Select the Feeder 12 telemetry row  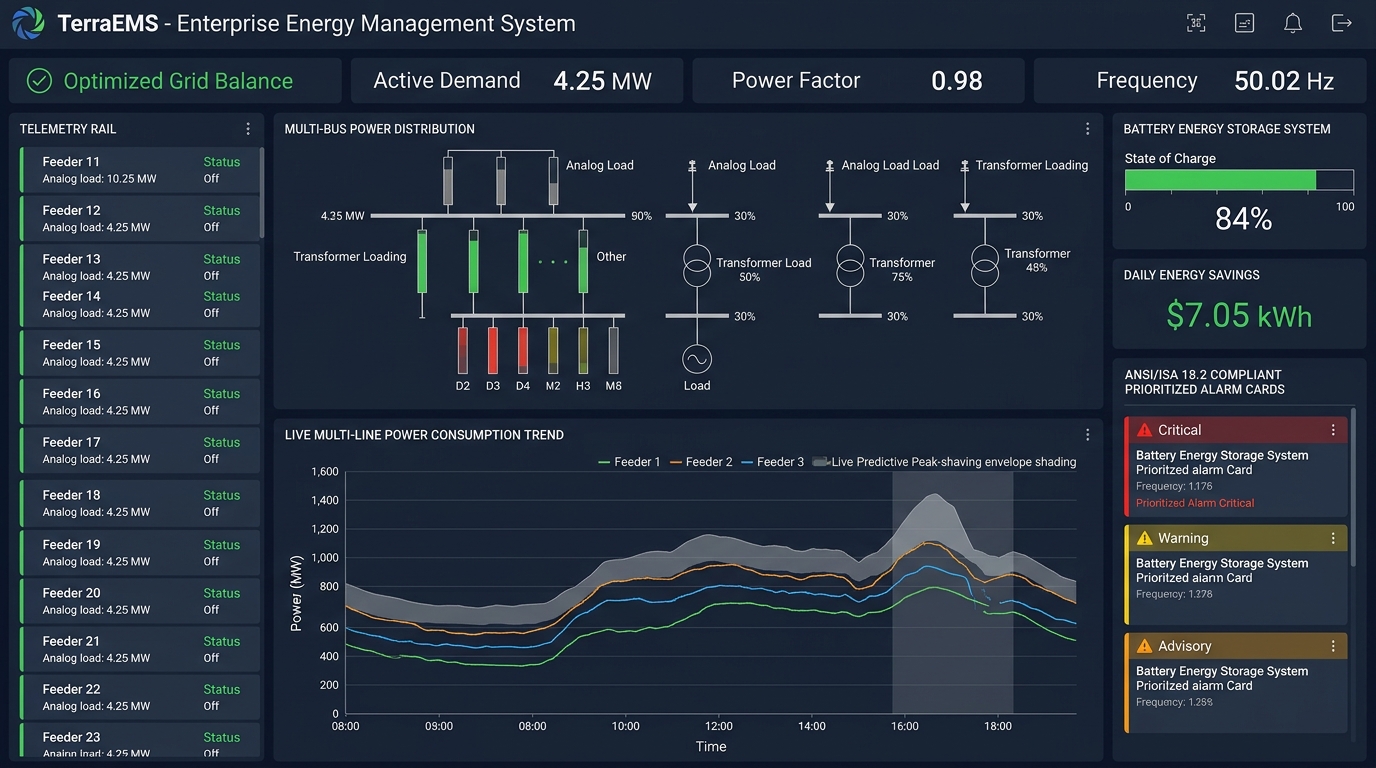click(x=140, y=219)
